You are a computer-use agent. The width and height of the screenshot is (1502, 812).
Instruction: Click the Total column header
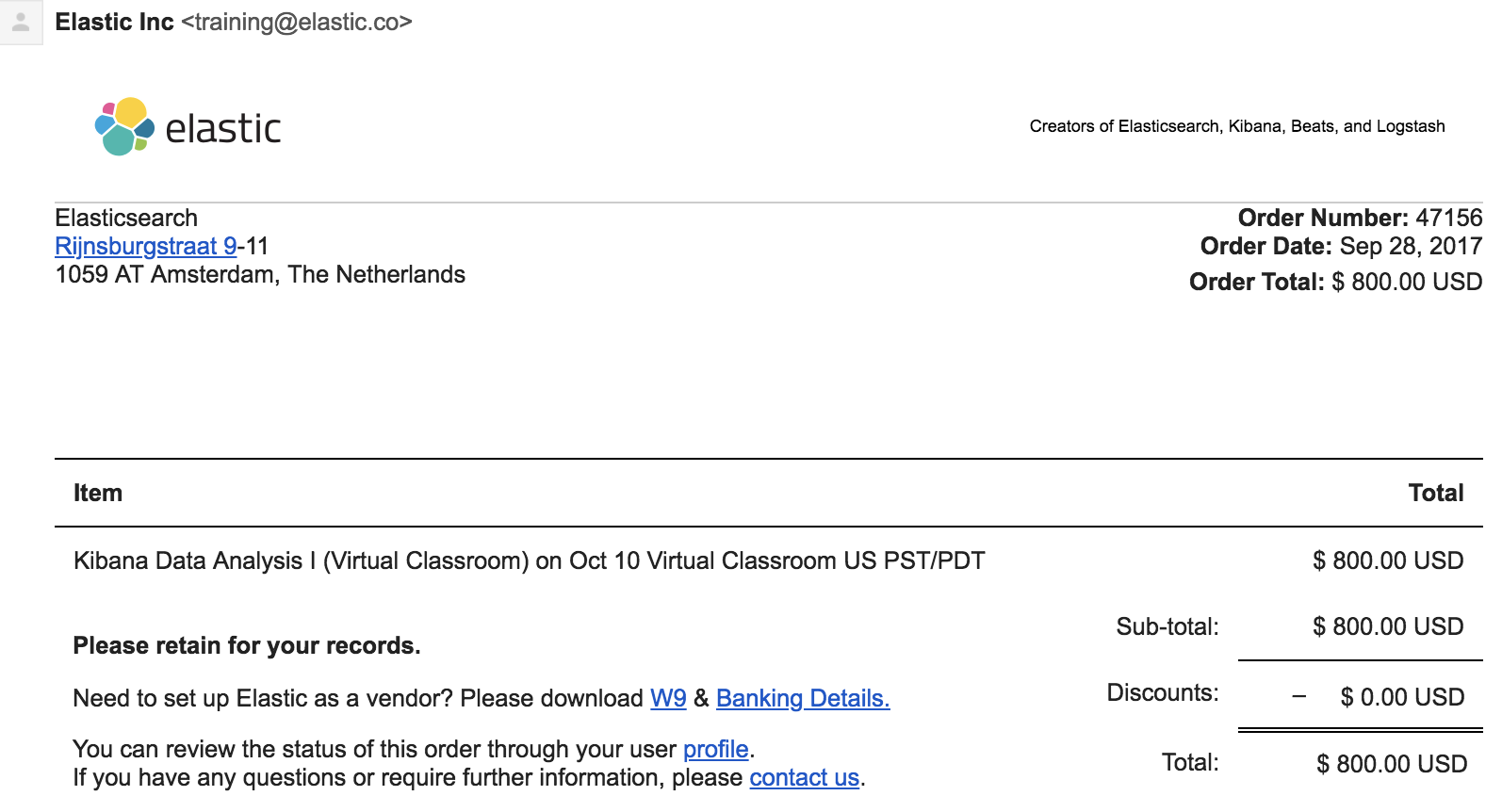(1435, 493)
